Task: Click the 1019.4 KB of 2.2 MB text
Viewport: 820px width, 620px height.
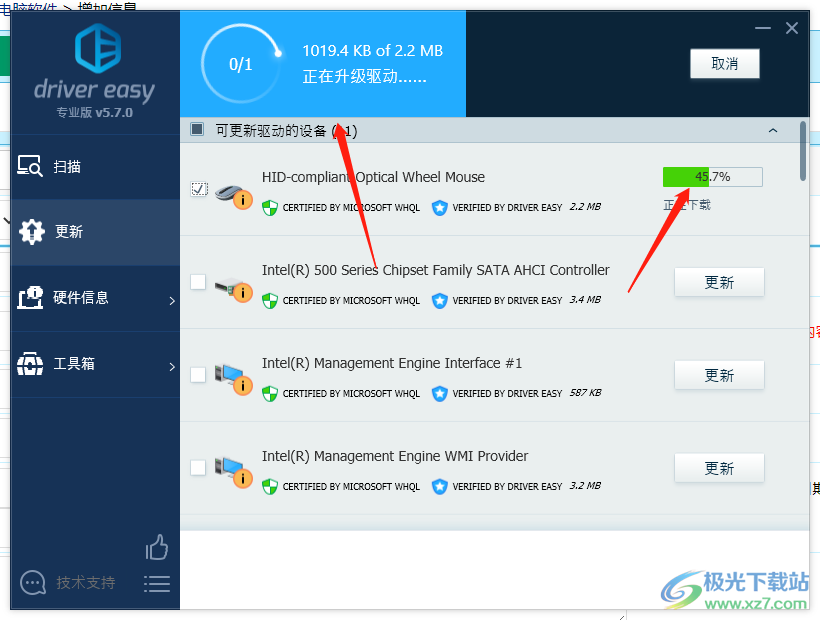Action: coord(372,51)
